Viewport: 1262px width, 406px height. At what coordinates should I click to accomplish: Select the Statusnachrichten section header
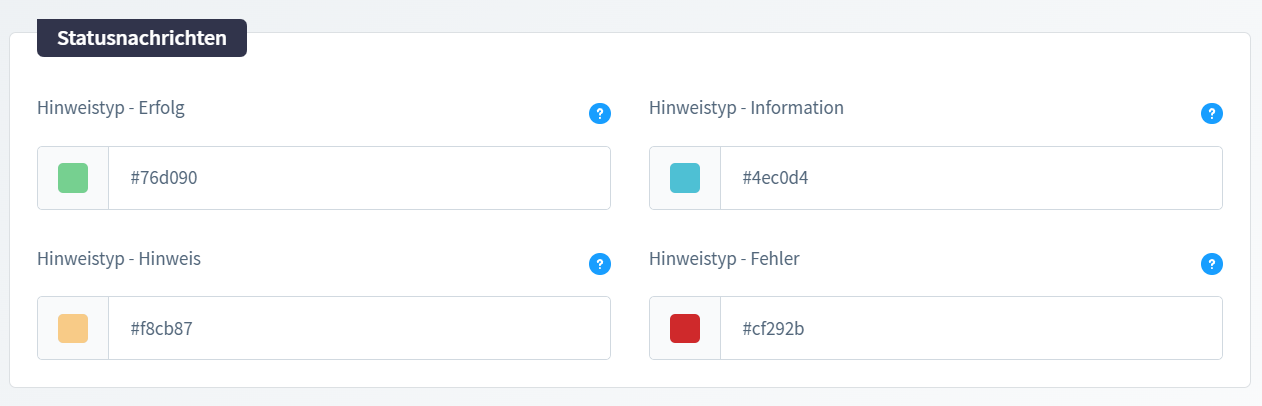pos(142,38)
